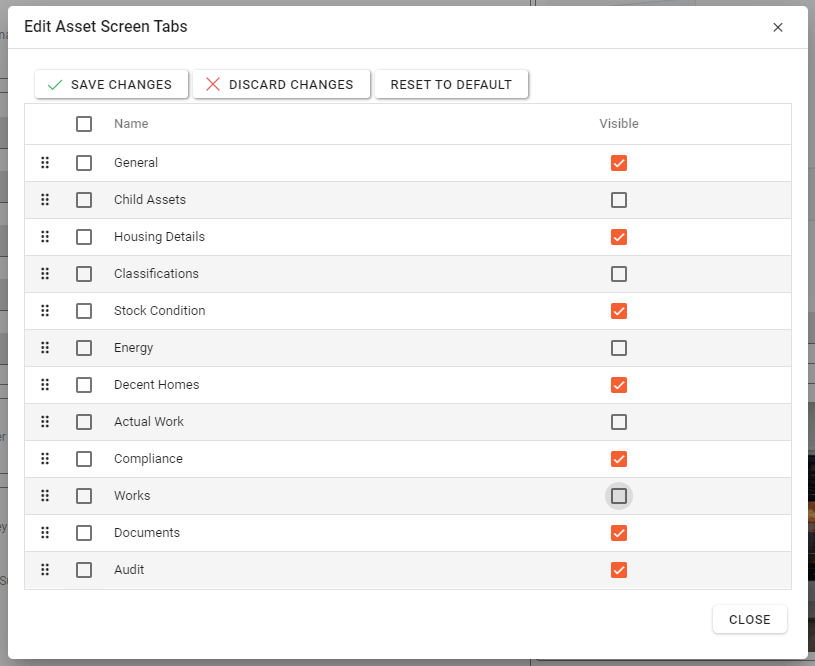
Task: Click Reset to Default
Action: point(451,85)
